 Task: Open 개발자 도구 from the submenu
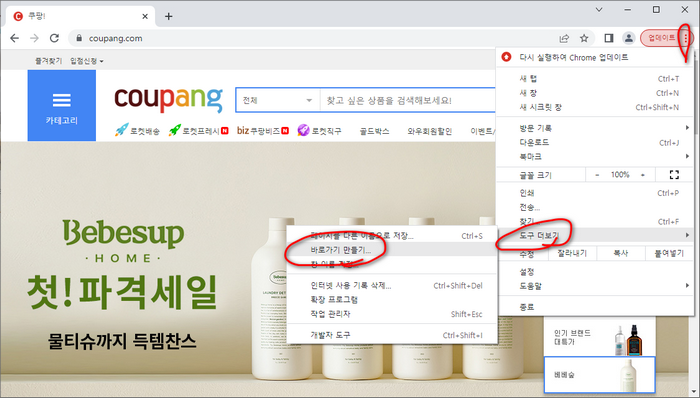392,335
